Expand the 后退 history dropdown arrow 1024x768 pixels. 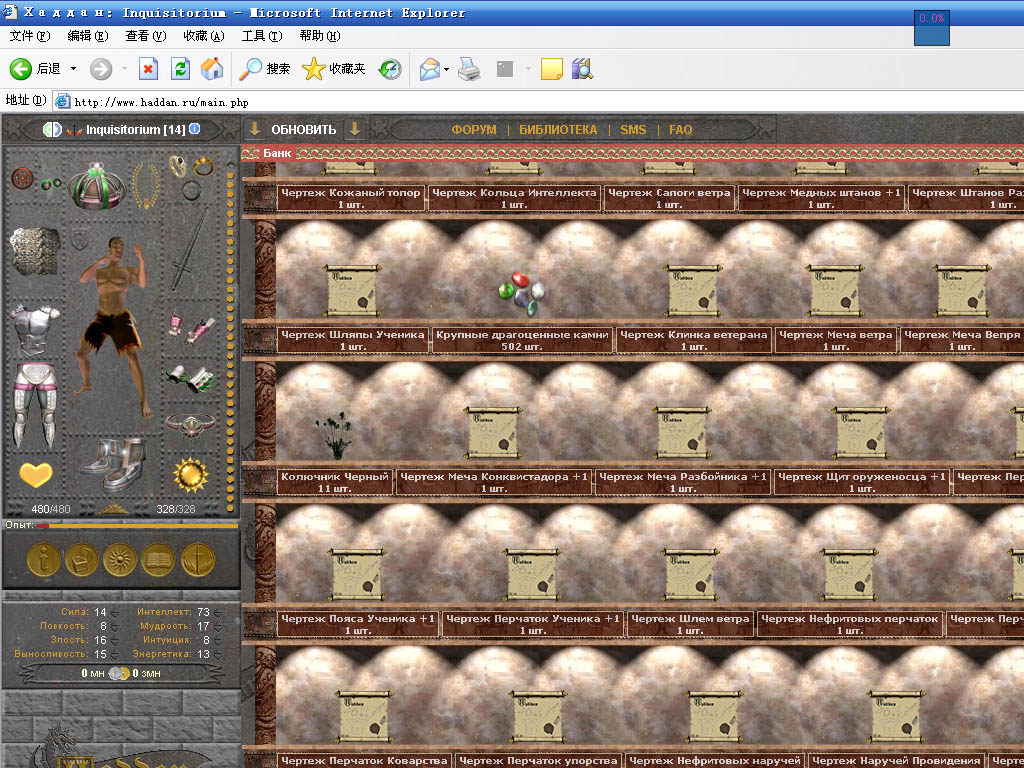coord(73,69)
